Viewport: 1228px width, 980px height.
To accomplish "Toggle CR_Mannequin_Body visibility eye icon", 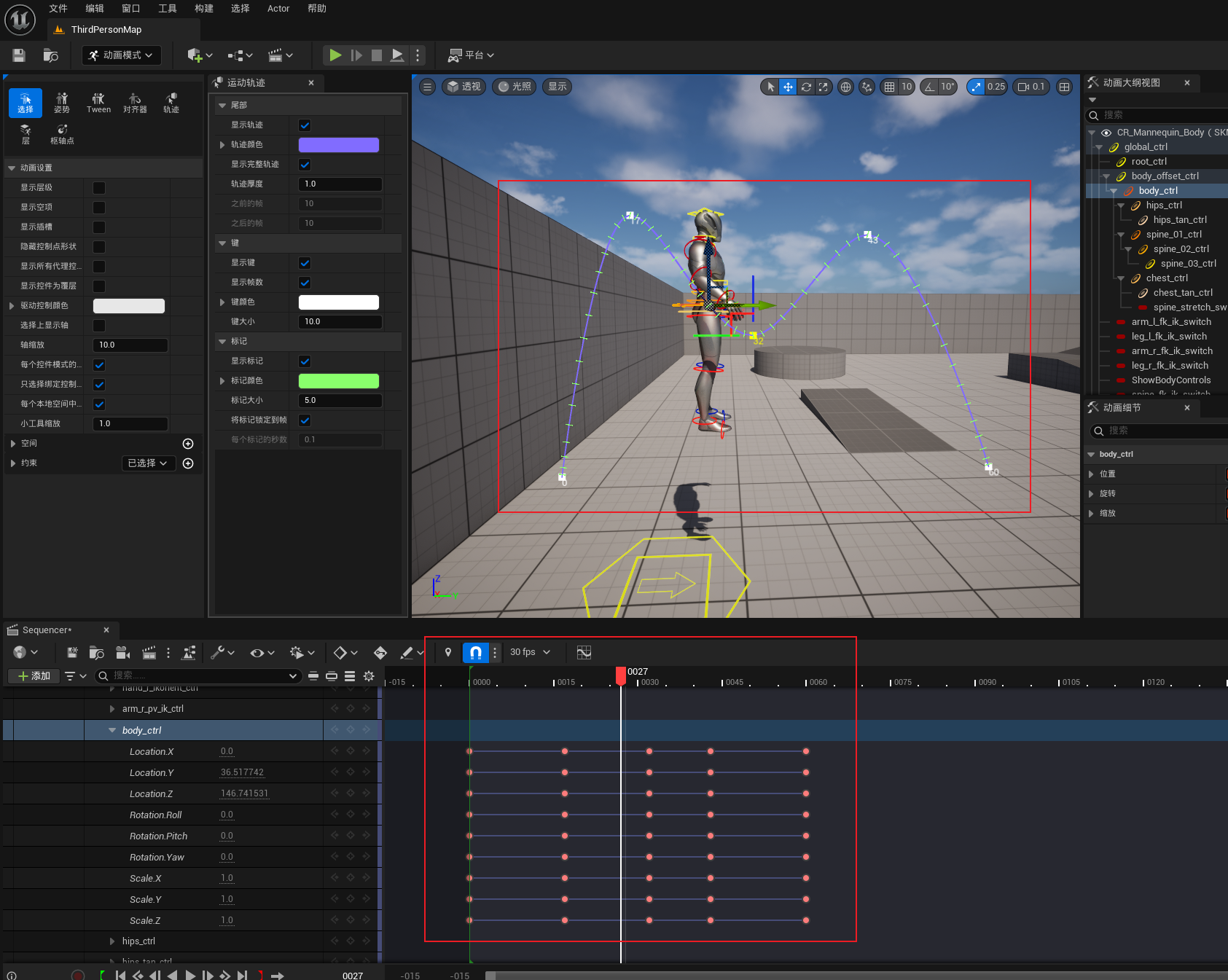I will pyautogui.click(x=1106, y=133).
